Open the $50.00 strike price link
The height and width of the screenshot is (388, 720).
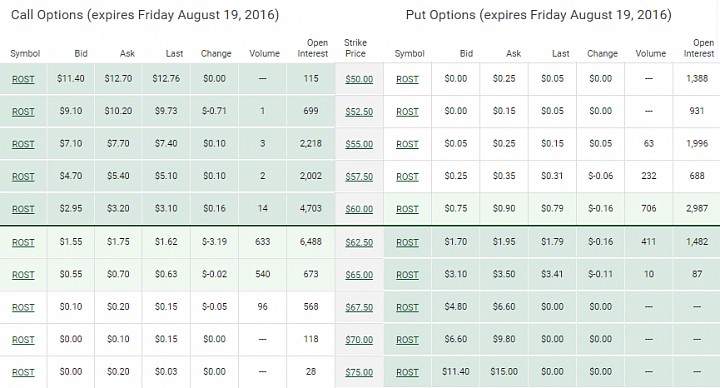click(359, 79)
